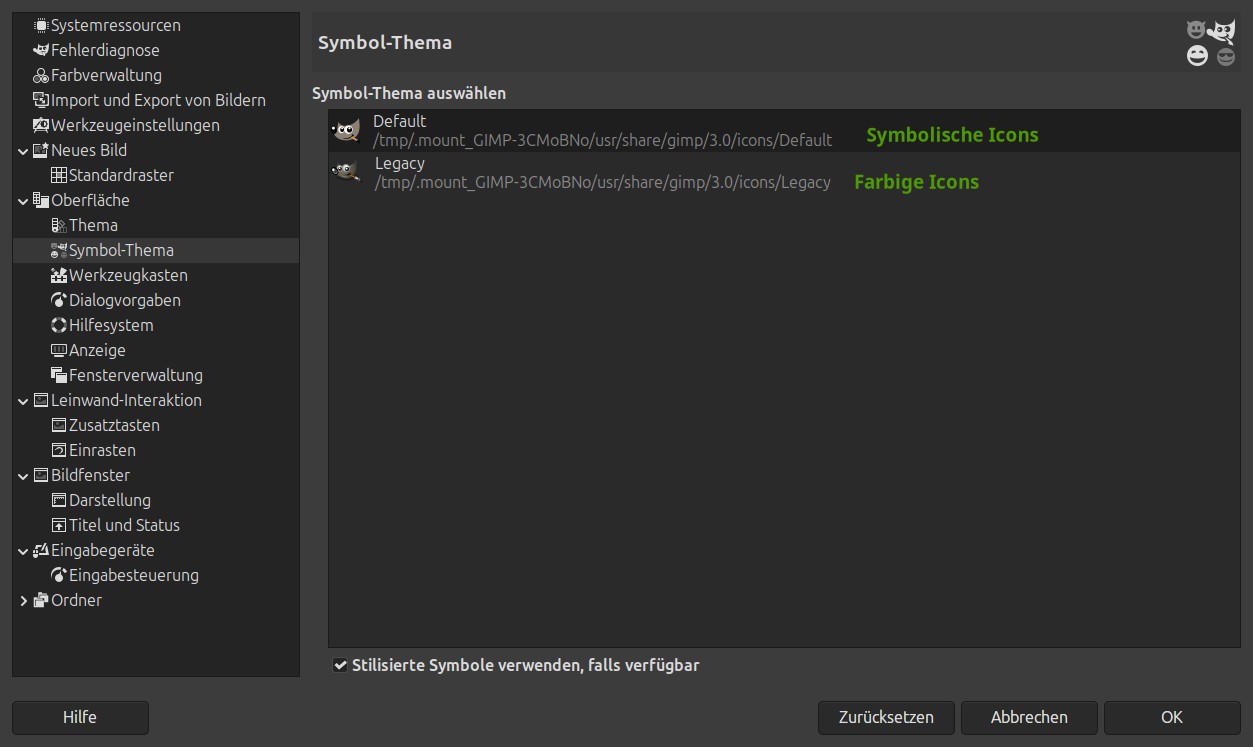Viewport: 1253px width, 747px height.
Task: Click the Neues Bild icon
Action: coord(41,150)
